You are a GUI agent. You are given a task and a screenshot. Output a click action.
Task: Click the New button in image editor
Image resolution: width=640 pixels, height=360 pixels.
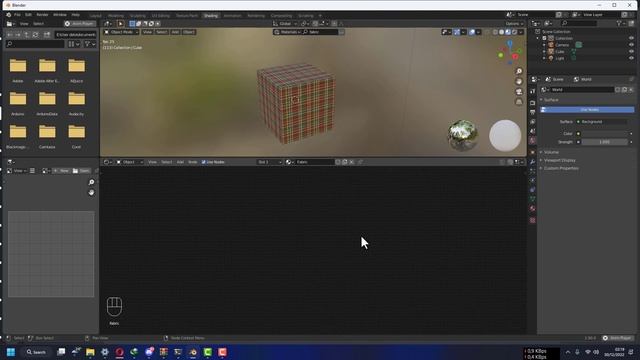[61, 171]
